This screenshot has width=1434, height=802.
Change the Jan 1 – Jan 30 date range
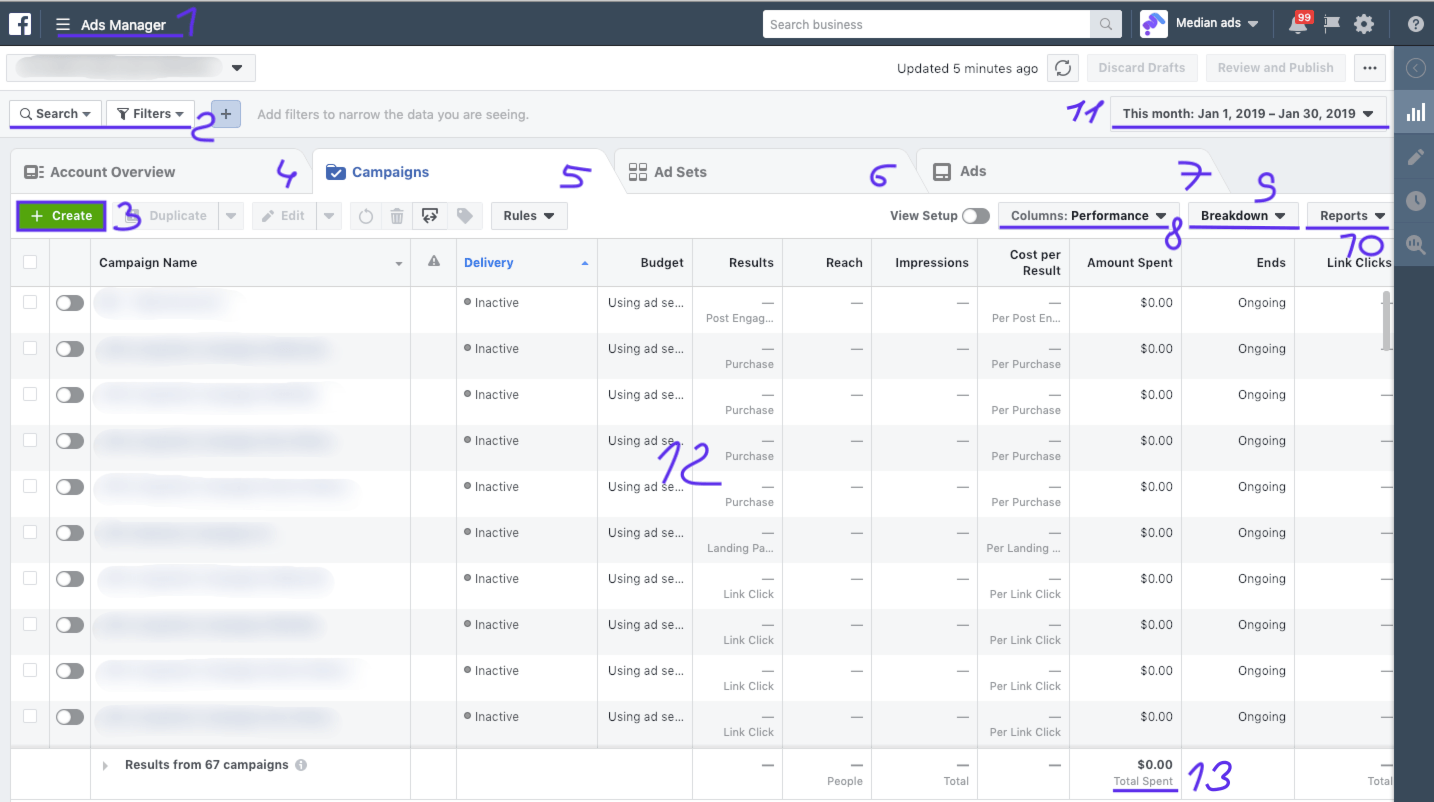pos(1248,113)
